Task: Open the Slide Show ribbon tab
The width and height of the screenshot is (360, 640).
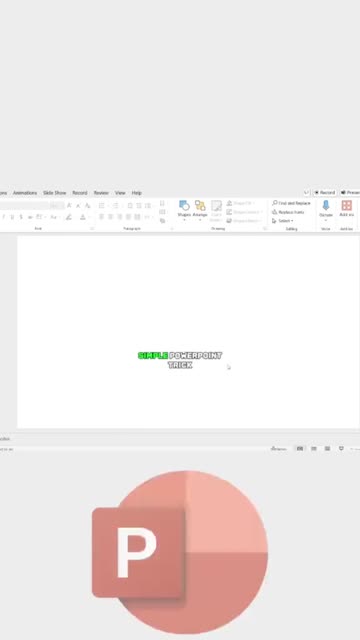Action: 55,193
